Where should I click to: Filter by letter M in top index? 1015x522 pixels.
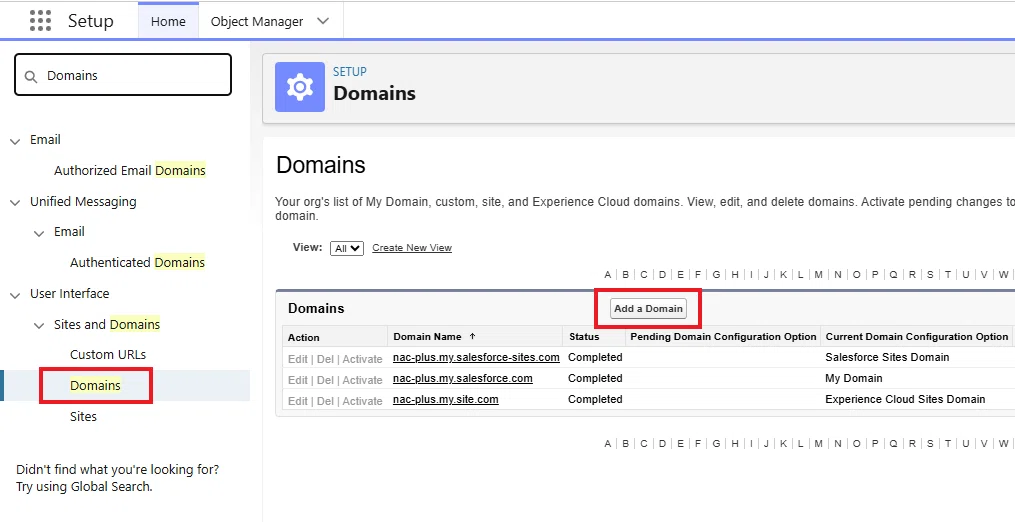[818, 275]
